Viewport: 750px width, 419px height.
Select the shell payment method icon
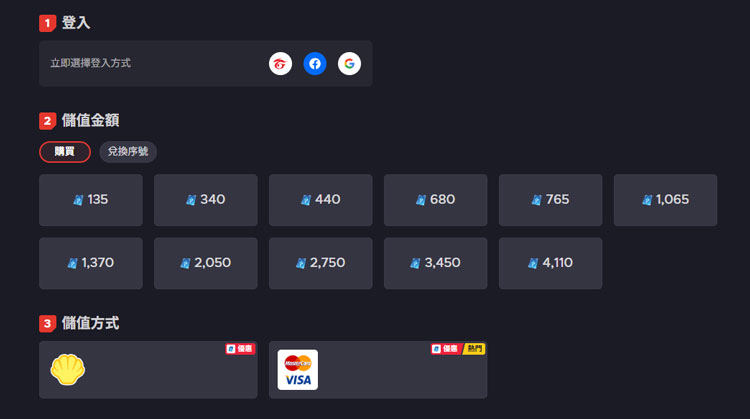click(x=68, y=370)
